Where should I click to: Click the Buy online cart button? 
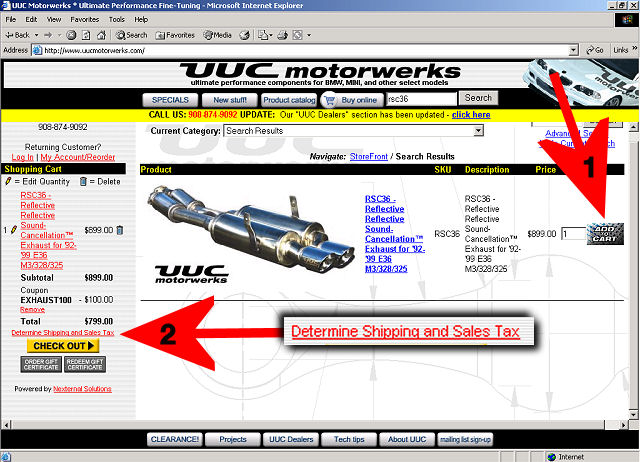[x=353, y=100]
